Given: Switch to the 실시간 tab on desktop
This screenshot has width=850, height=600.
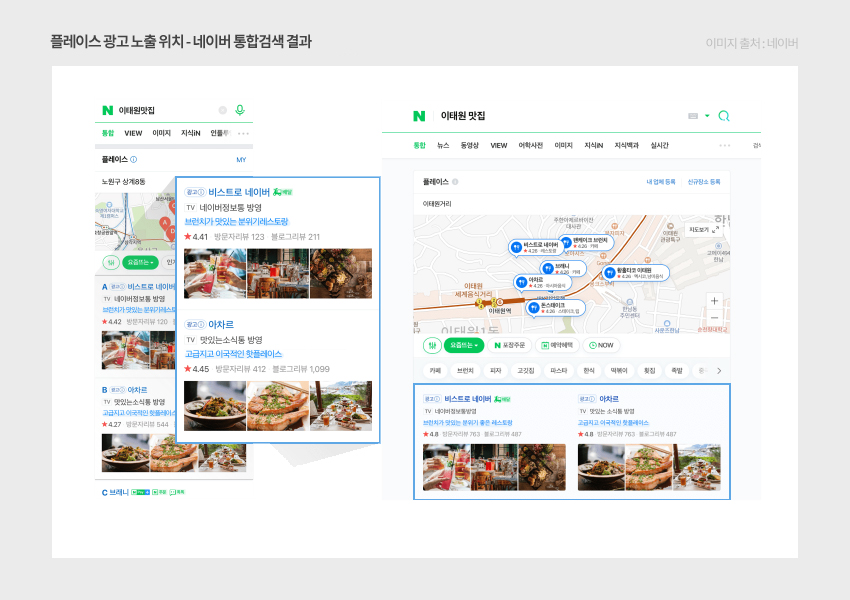Looking at the screenshot, I should [x=659, y=145].
